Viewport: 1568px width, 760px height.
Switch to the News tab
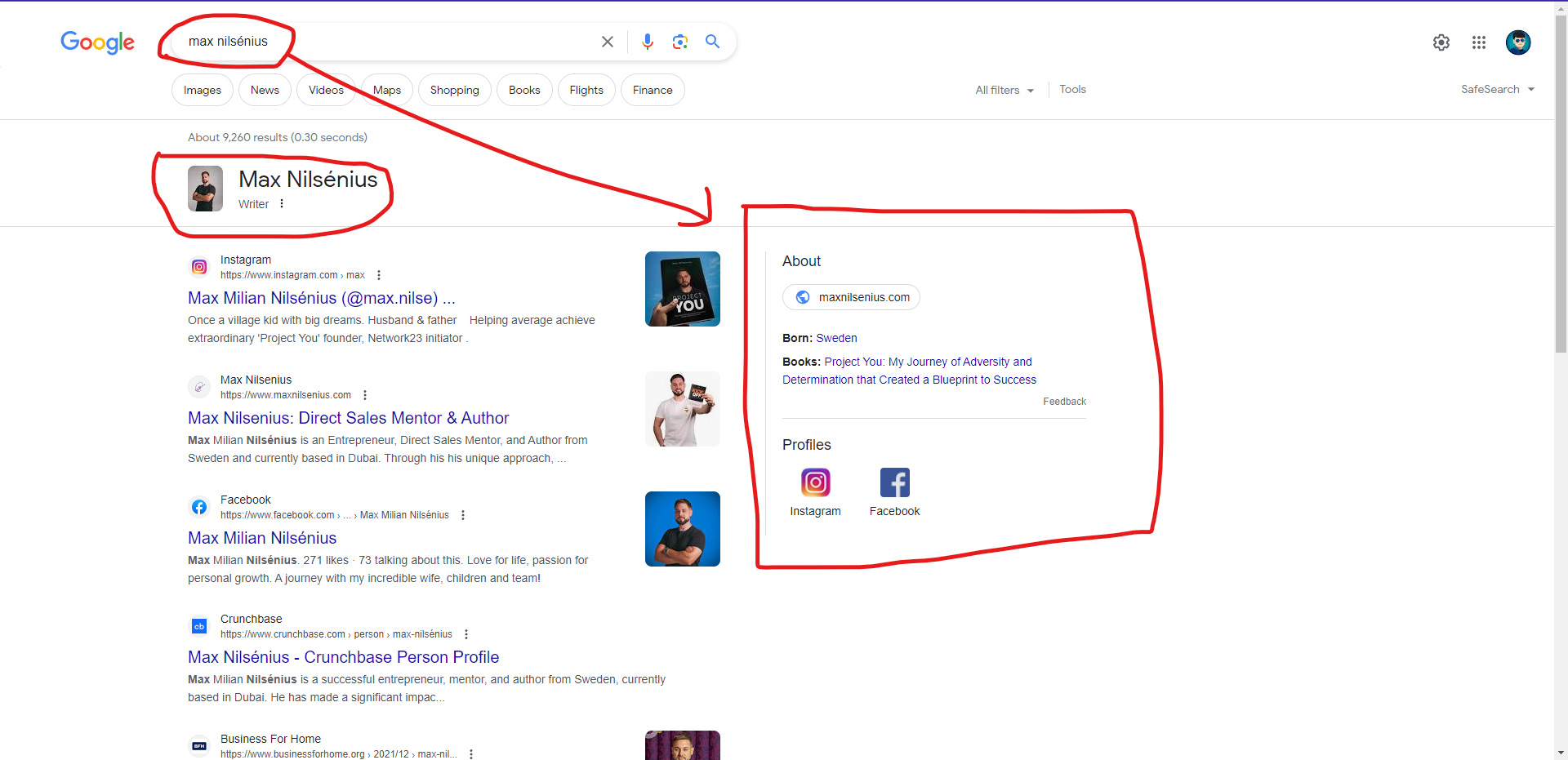click(x=264, y=90)
